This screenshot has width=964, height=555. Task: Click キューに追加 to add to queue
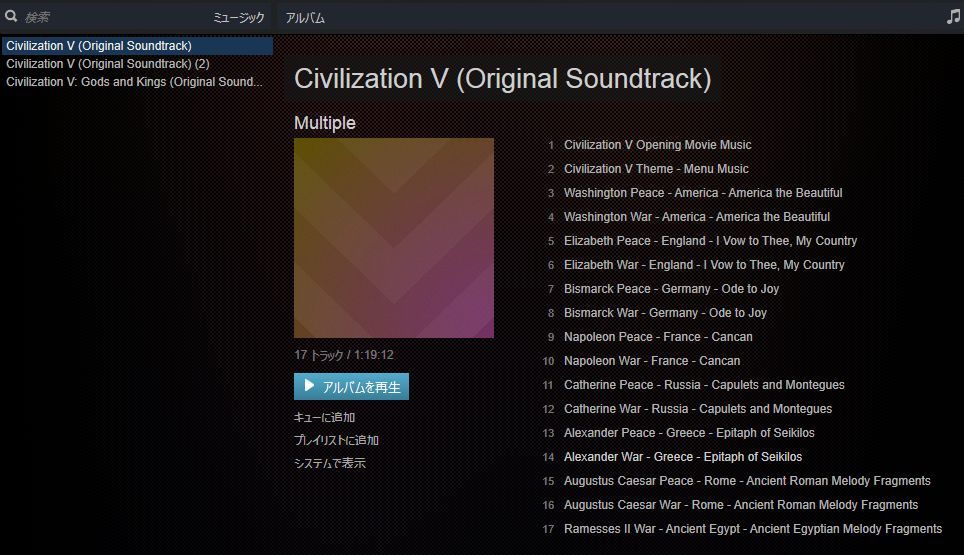tap(324, 417)
